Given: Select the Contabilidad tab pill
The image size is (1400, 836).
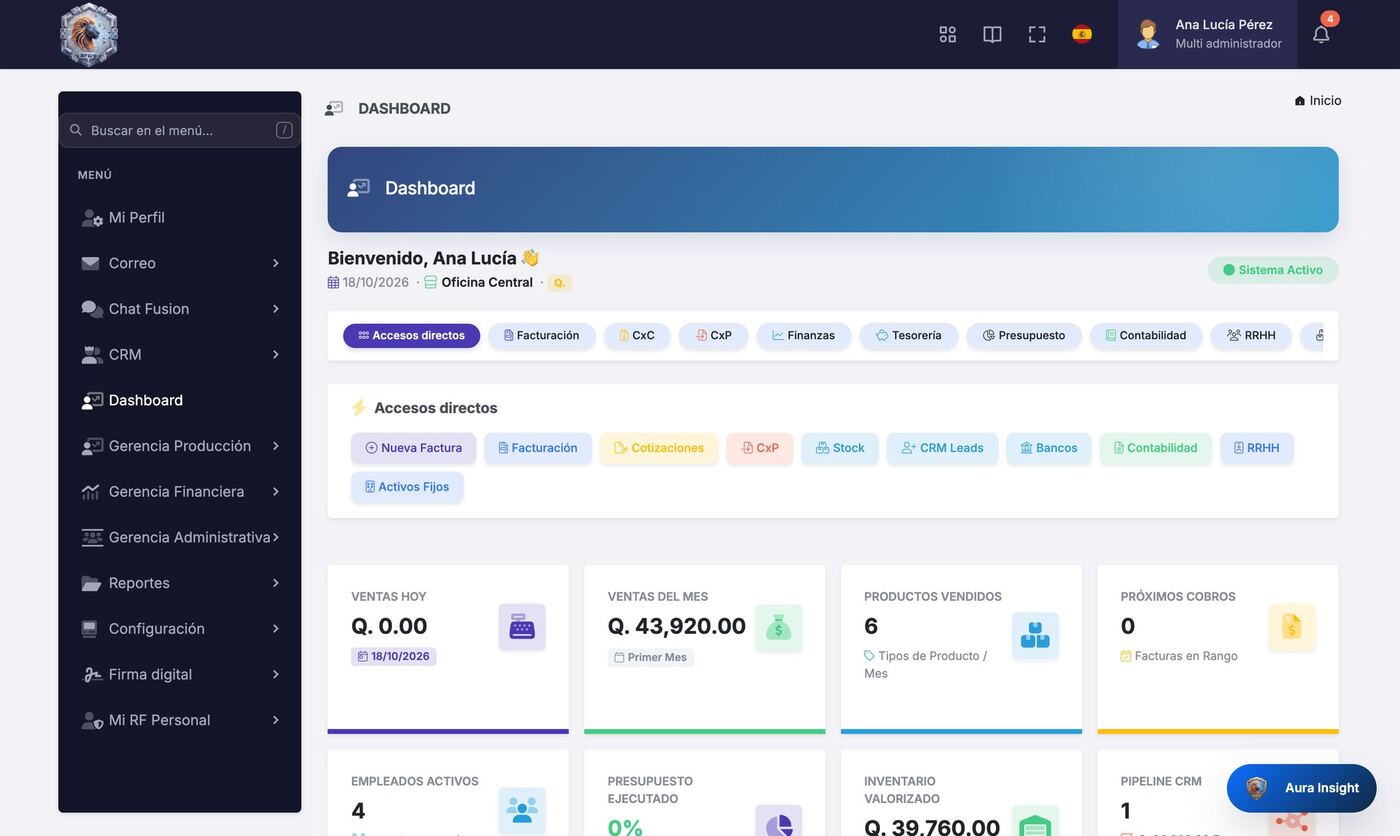Looking at the screenshot, I should coord(1146,336).
